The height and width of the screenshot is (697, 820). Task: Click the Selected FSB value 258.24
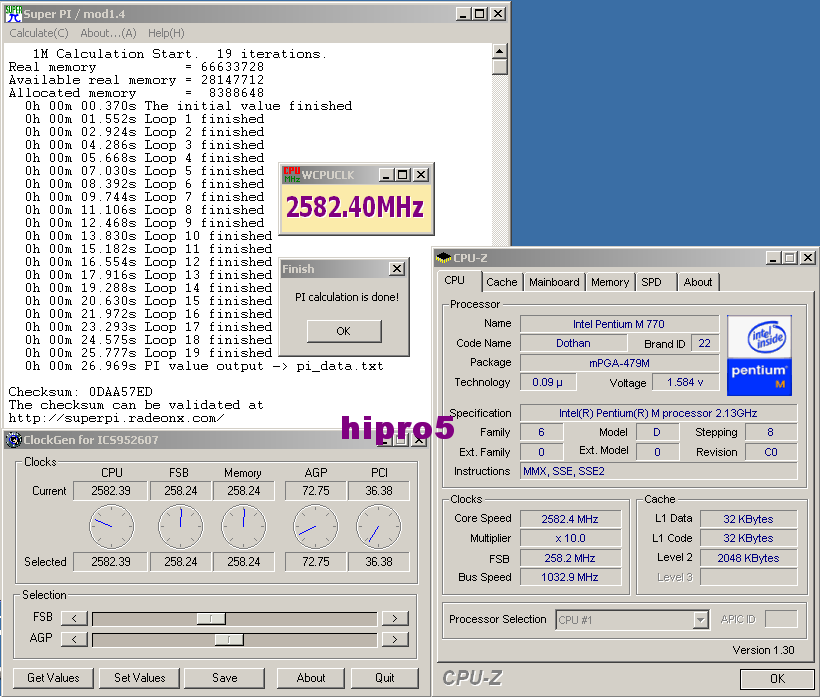tap(180, 562)
